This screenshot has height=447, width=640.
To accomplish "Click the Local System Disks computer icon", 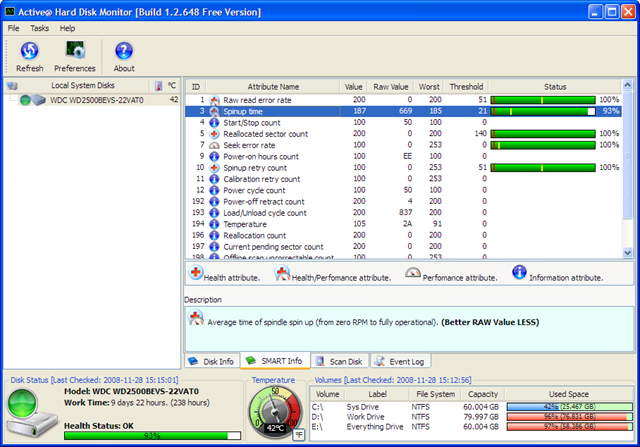I will coord(12,86).
